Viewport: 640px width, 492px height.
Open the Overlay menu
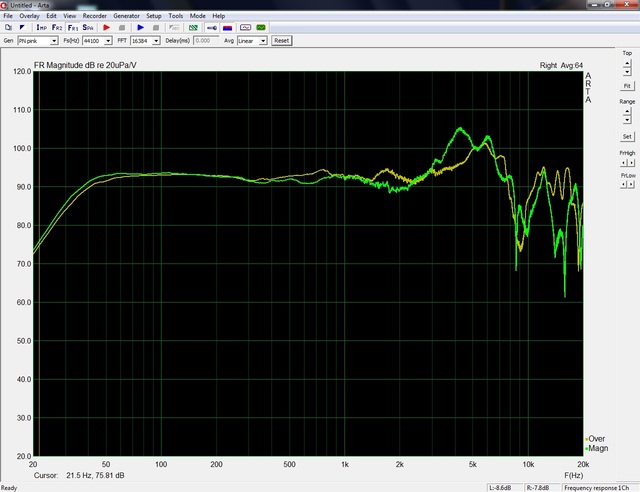pos(31,17)
